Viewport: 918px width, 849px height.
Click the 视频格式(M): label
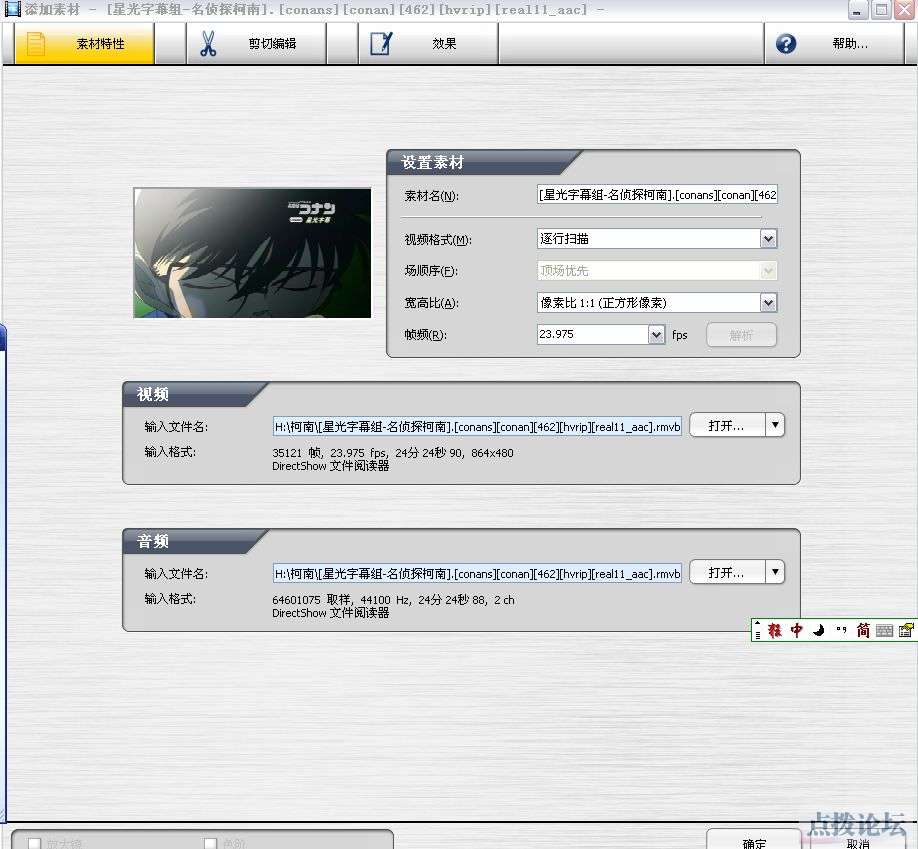tap(438, 239)
